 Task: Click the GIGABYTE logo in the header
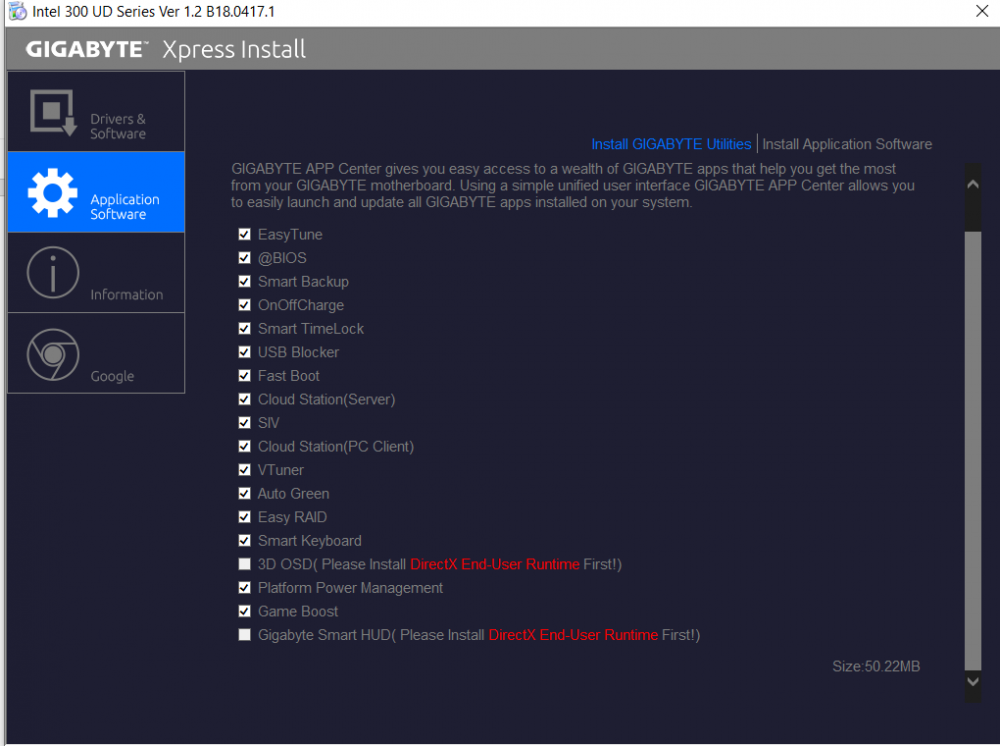coord(87,49)
